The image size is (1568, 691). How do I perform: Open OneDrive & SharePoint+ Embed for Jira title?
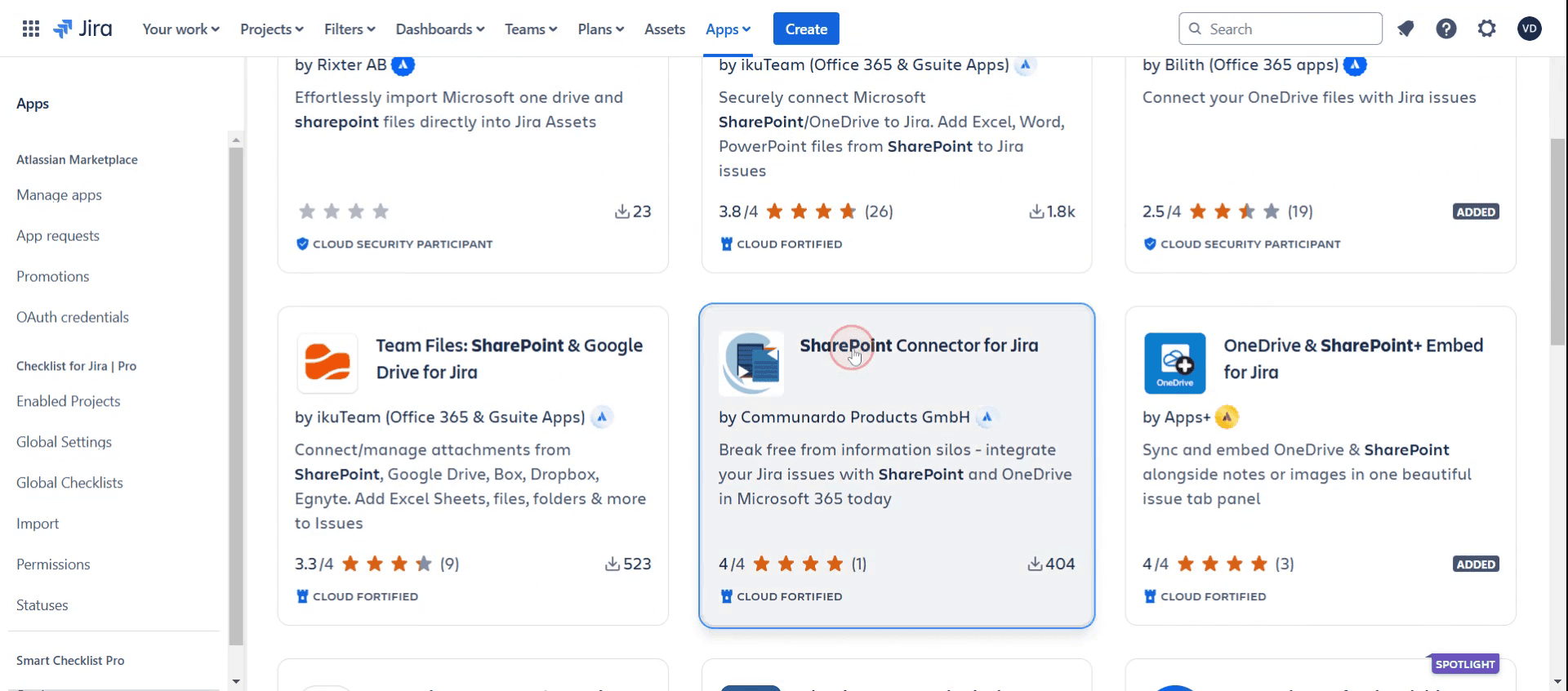(1353, 359)
